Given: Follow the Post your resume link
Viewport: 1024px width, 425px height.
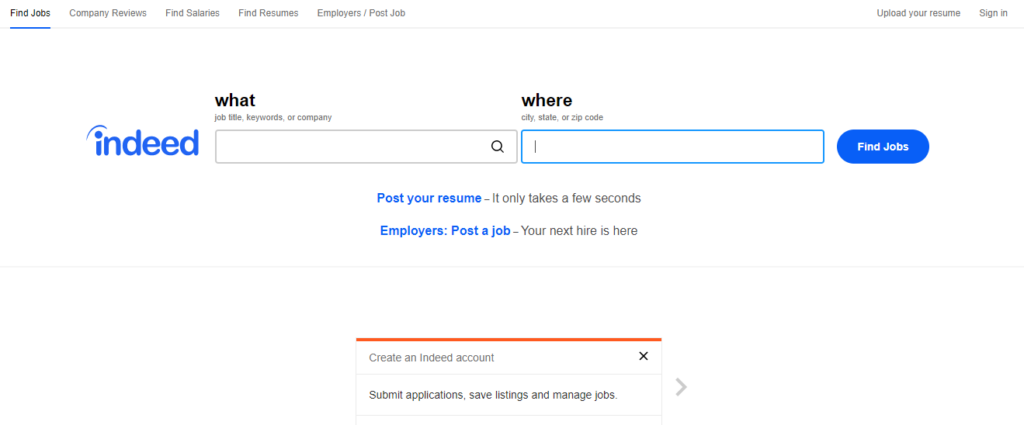Looking at the screenshot, I should (x=429, y=198).
